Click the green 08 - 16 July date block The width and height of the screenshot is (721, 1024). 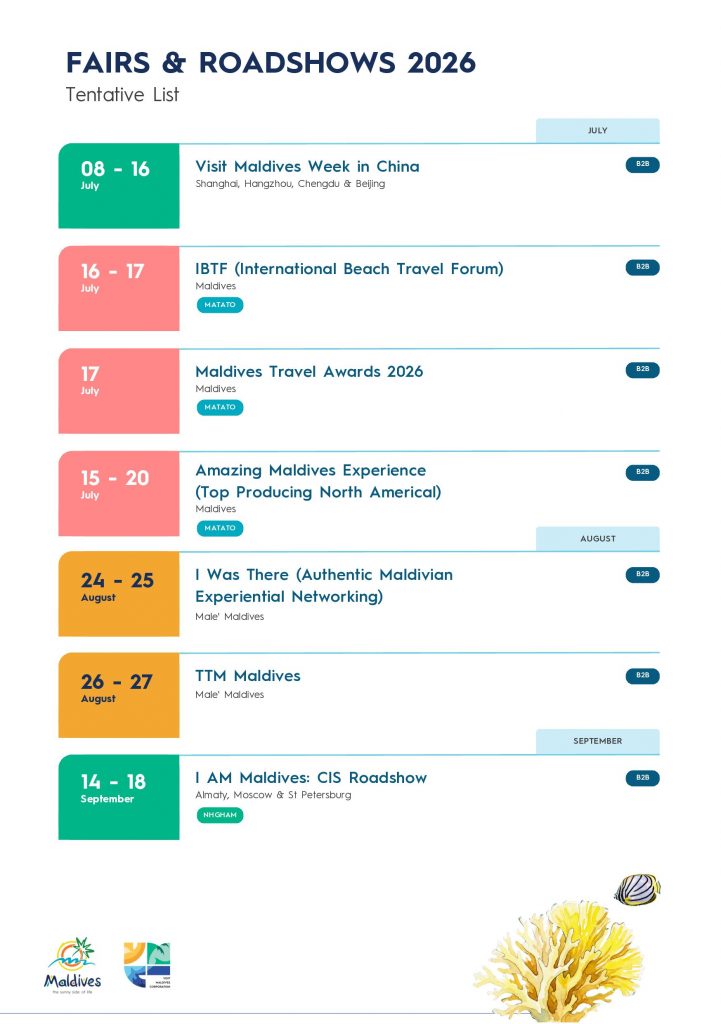pyautogui.click(x=118, y=186)
